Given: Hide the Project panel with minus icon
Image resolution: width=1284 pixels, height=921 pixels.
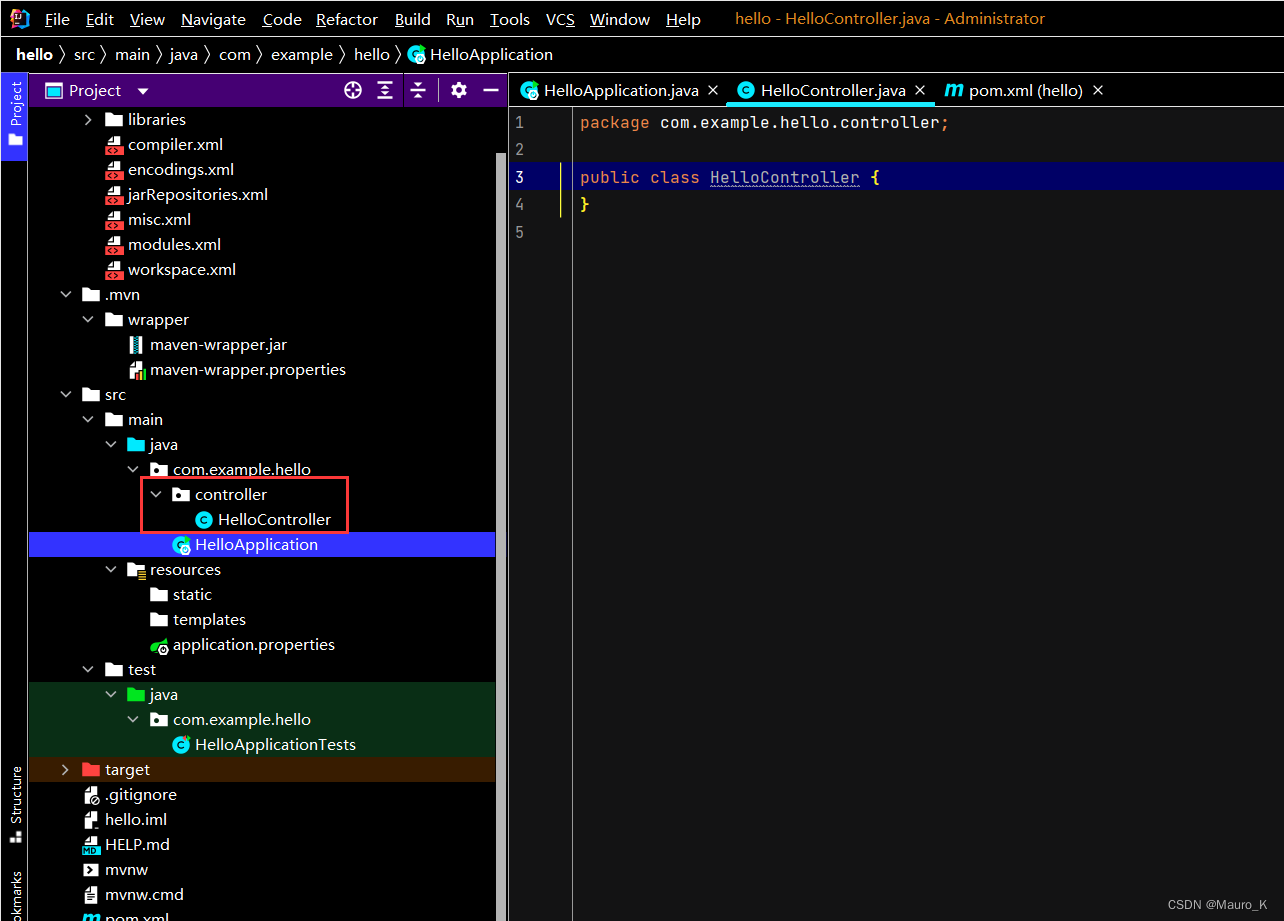Looking at the screenshot, I should 491,91.
